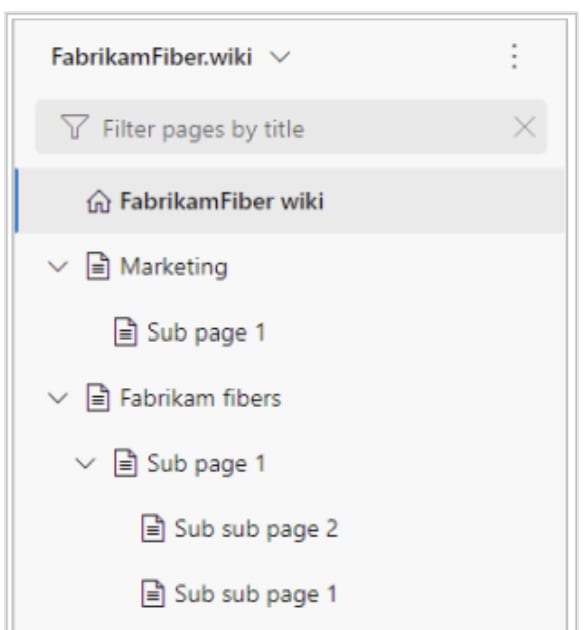This screenshot has width=584, height=630.
Task: Collapse the Fabrikam fibers tree node
Action: (x=58, y=398)
